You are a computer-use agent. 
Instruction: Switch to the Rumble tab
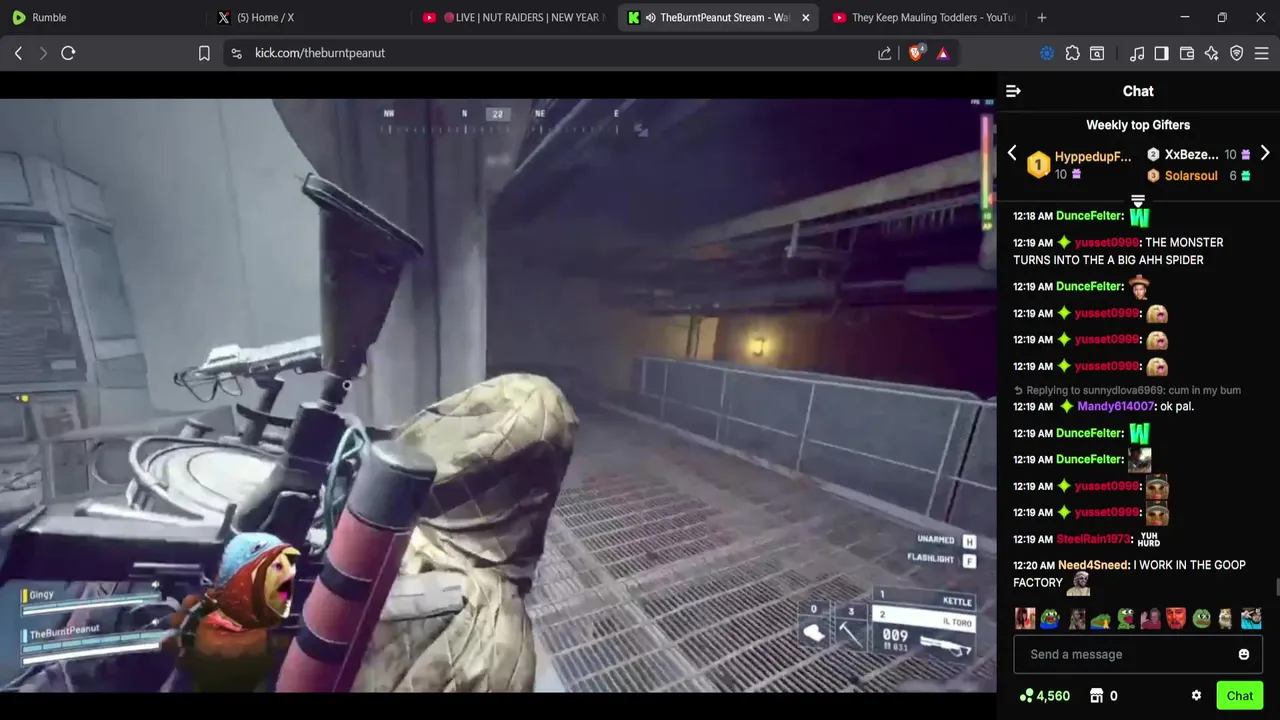click(x=100, y=17)
